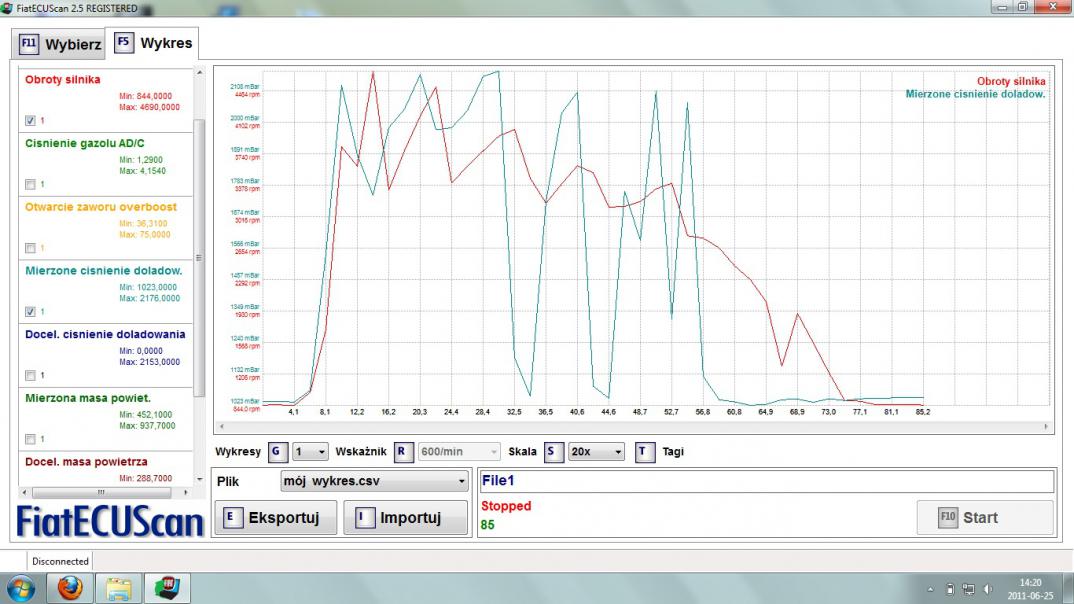The width and height of the screenshot is (1074, 604).
Task: Click the I key icon on Importuj
Action: 364,517
